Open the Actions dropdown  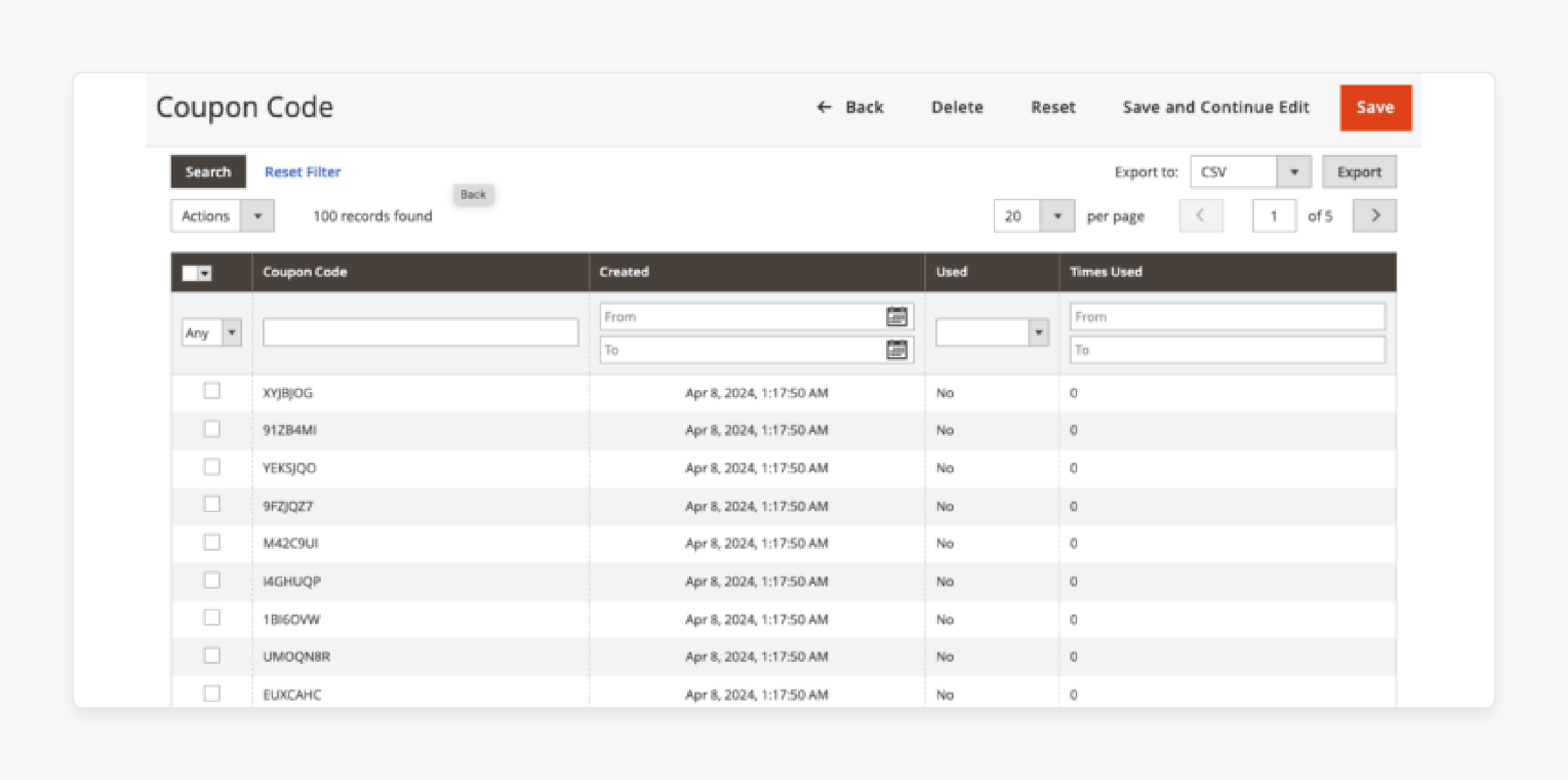(x=222, y=216)
